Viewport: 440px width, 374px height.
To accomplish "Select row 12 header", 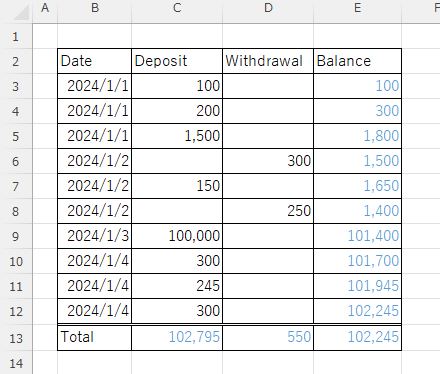I will click(16, 311).
